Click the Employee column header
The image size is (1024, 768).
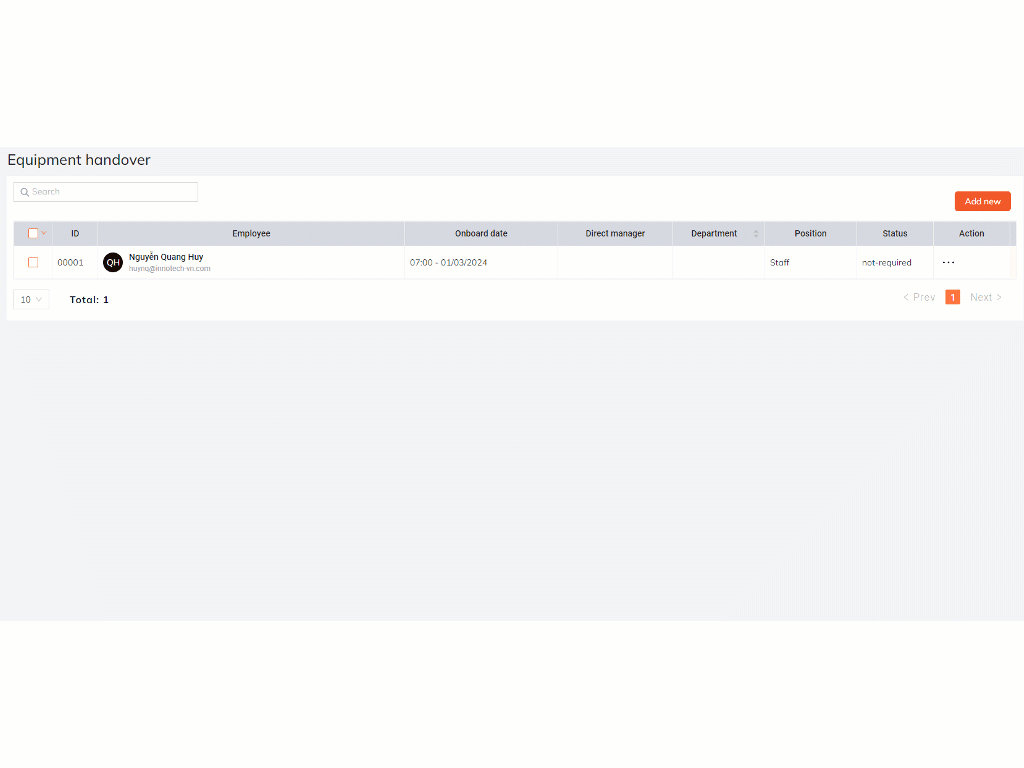click(x=251, y=234)
